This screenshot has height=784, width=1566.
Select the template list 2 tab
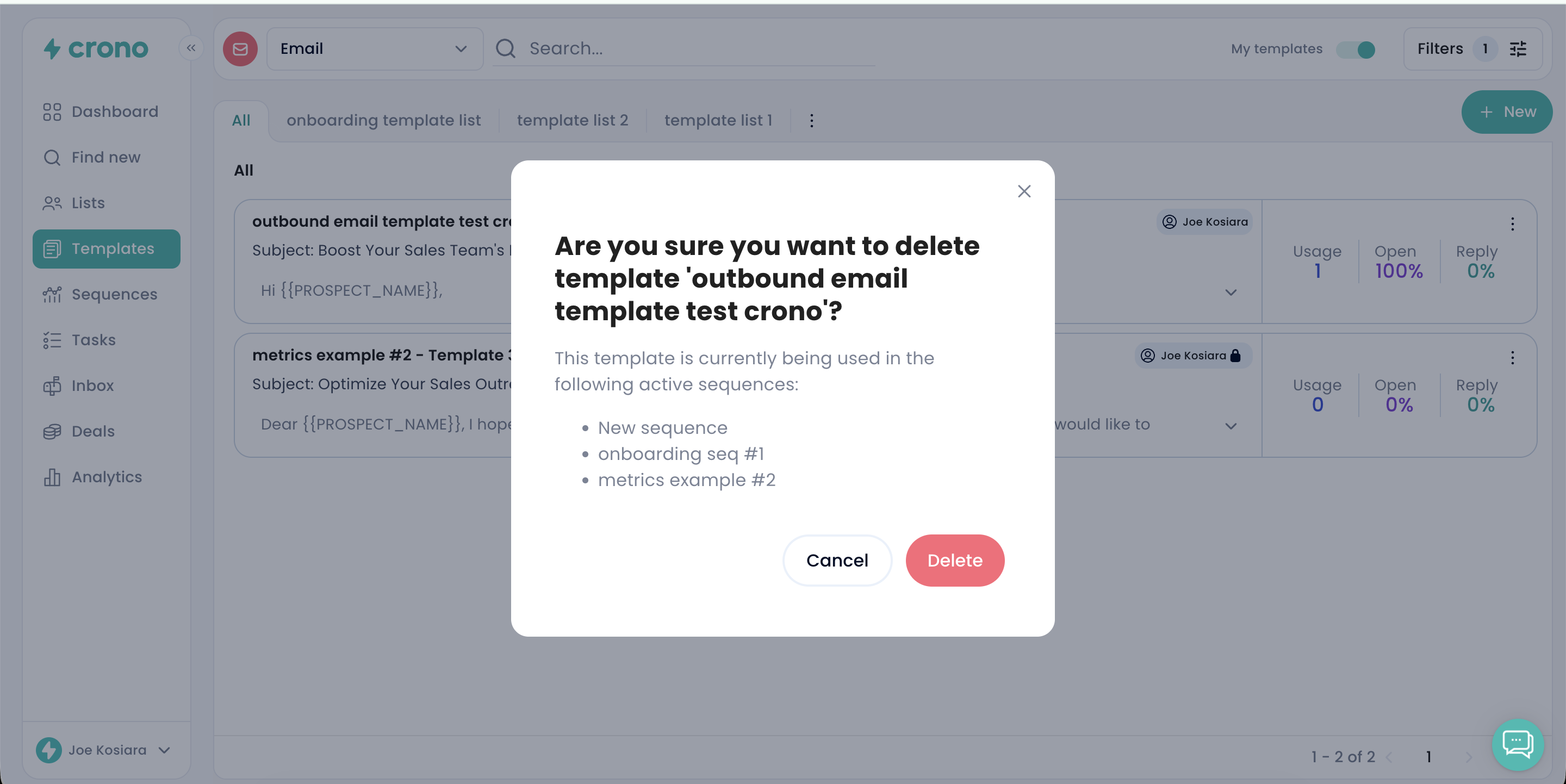pyautogui.click(x=572, y=120)
